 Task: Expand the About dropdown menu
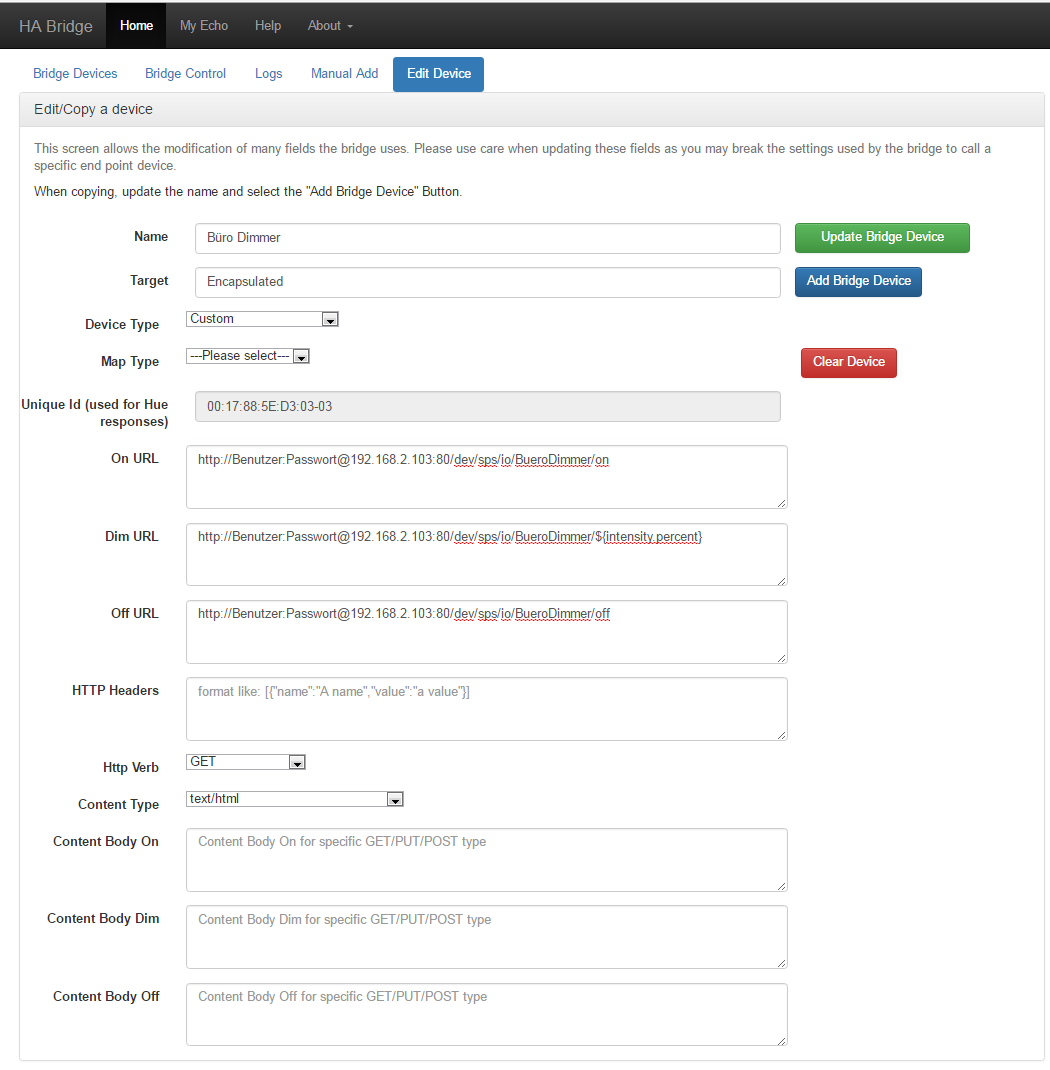(x=330, y=25)
